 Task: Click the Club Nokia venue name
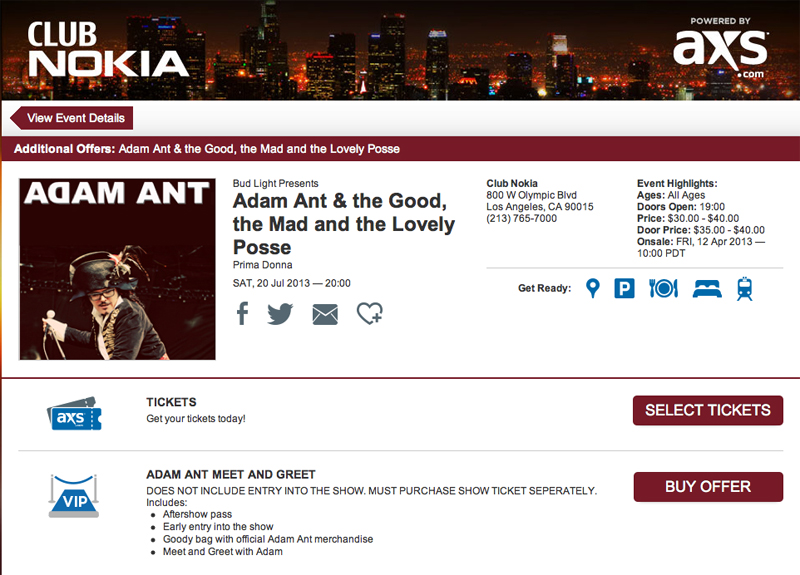point(512,184)
